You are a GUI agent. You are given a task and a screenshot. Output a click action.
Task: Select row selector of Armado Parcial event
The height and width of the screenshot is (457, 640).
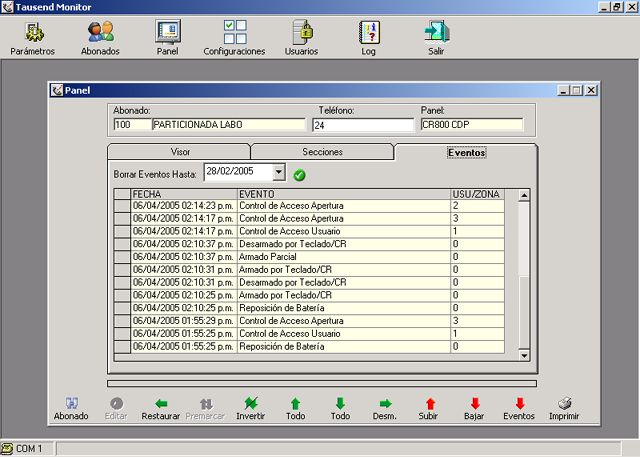pos(122,257)
